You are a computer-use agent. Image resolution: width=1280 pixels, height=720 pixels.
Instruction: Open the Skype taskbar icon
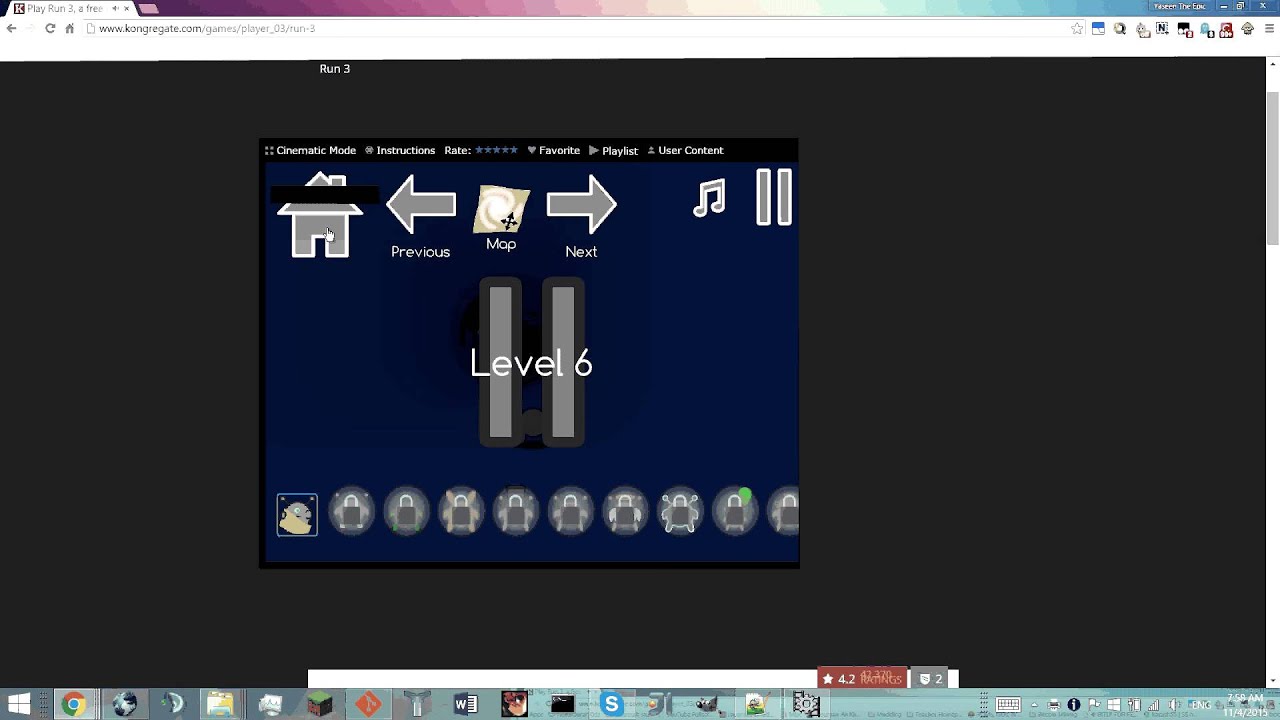coord(612,705)
